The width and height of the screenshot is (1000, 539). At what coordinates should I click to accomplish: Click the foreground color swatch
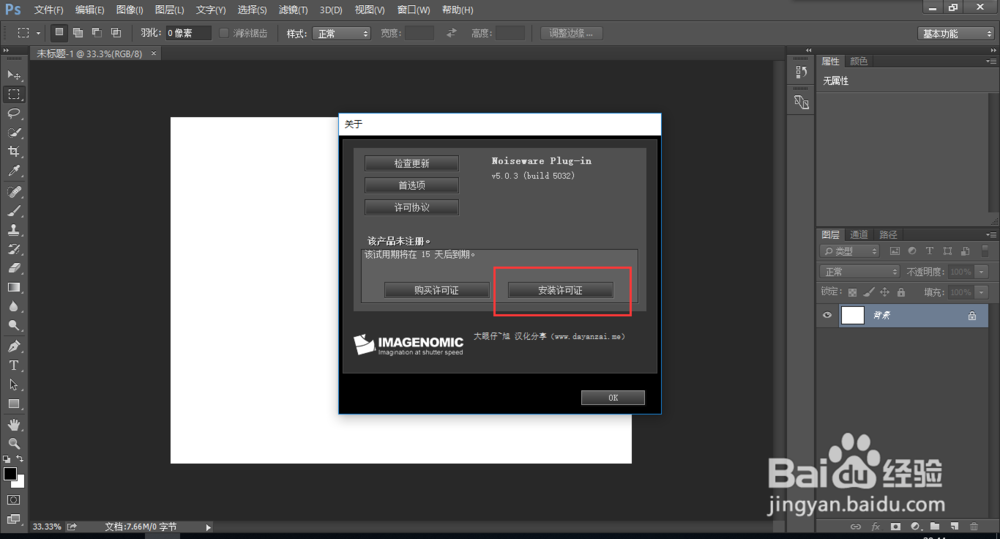(x=10, y=474)
